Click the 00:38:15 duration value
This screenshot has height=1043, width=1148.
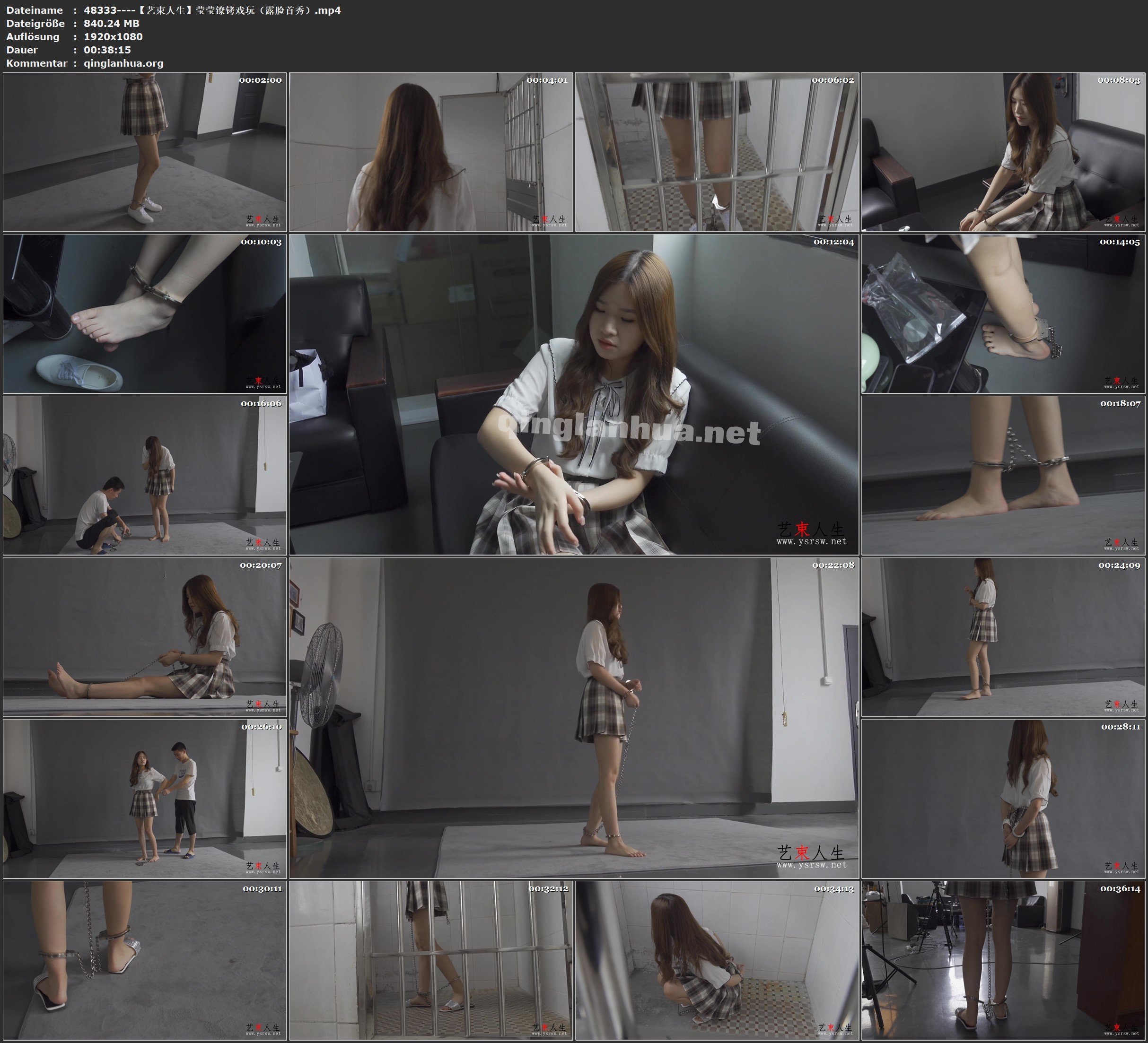[x=107, y=50]
